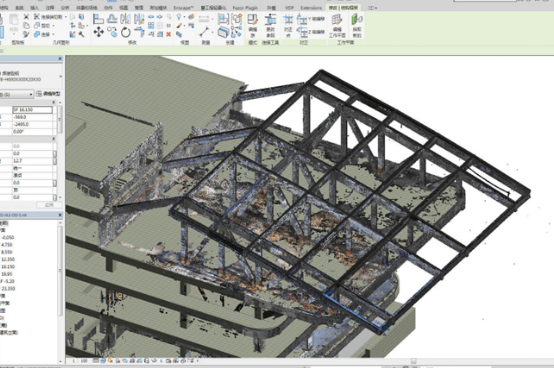
Task: Click the Edit Type button
Action: coord(48,94)
